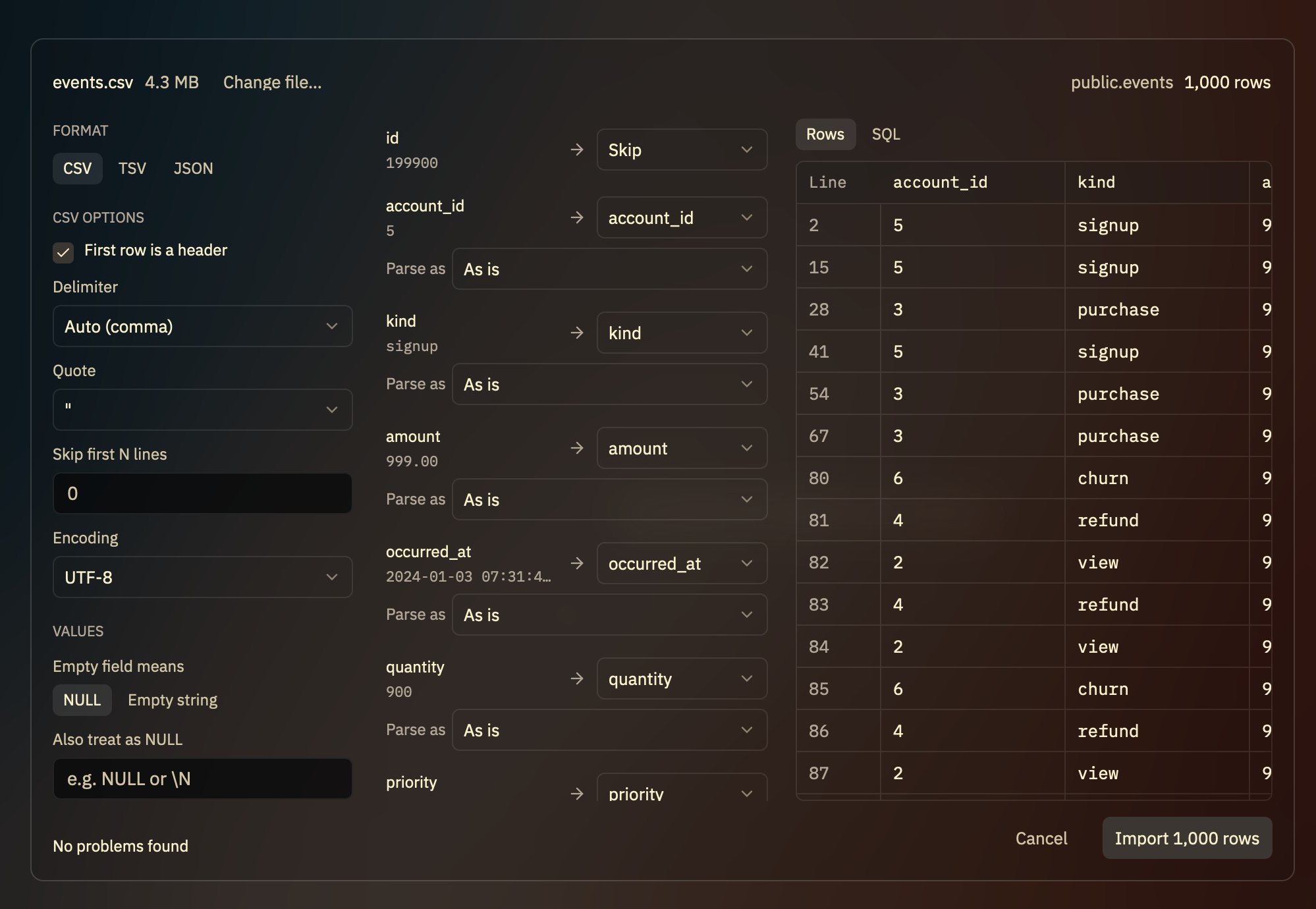Set empty field to NULL
This screenshot has height=909, width=1316.
[82, 700]
